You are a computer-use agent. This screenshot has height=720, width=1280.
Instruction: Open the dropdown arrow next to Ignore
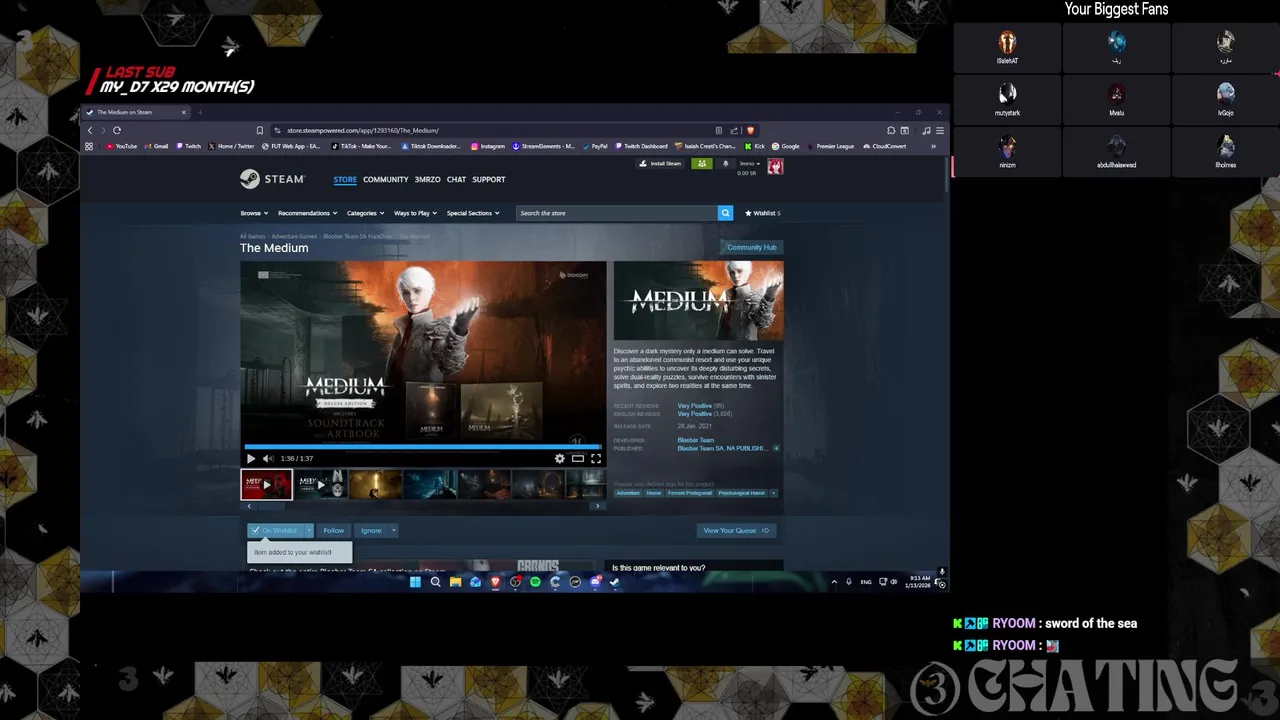point(393,530)
